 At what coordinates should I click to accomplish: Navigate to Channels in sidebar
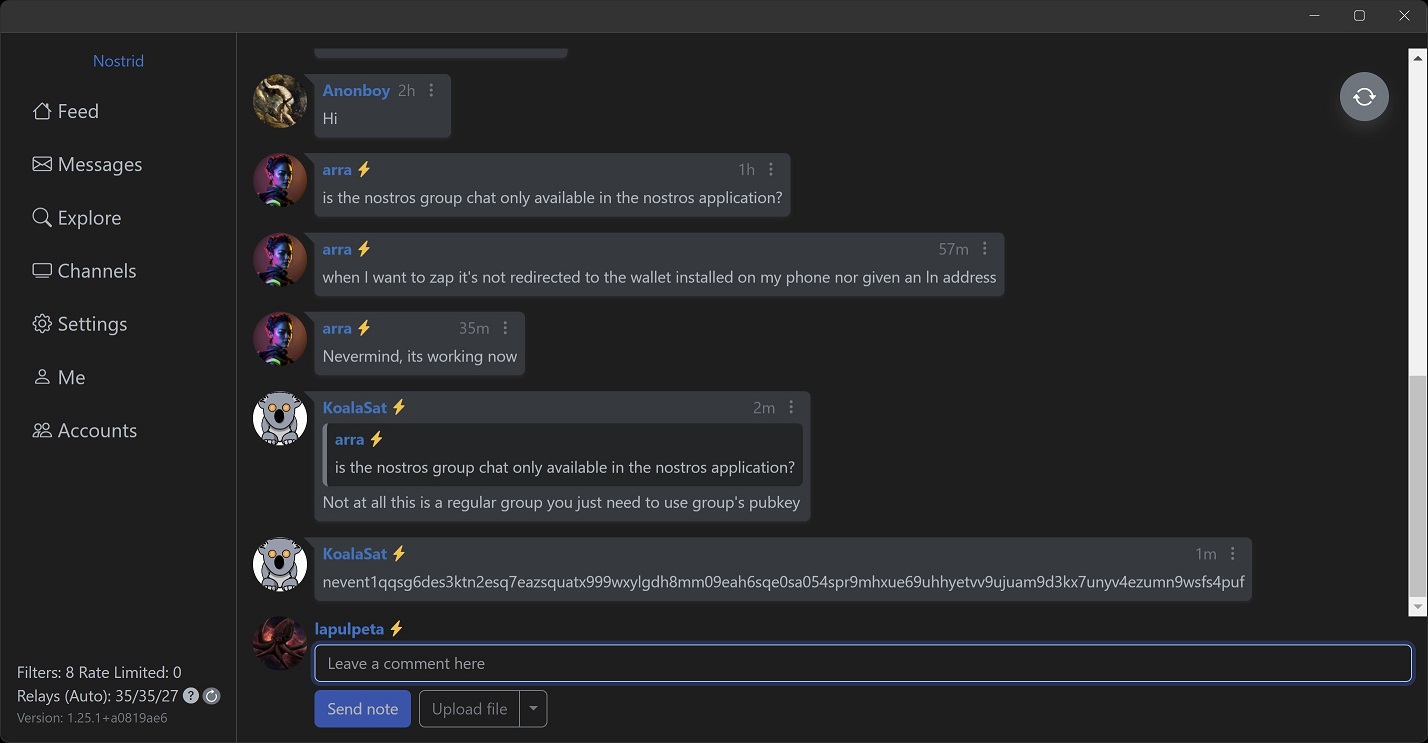point(84,271)
